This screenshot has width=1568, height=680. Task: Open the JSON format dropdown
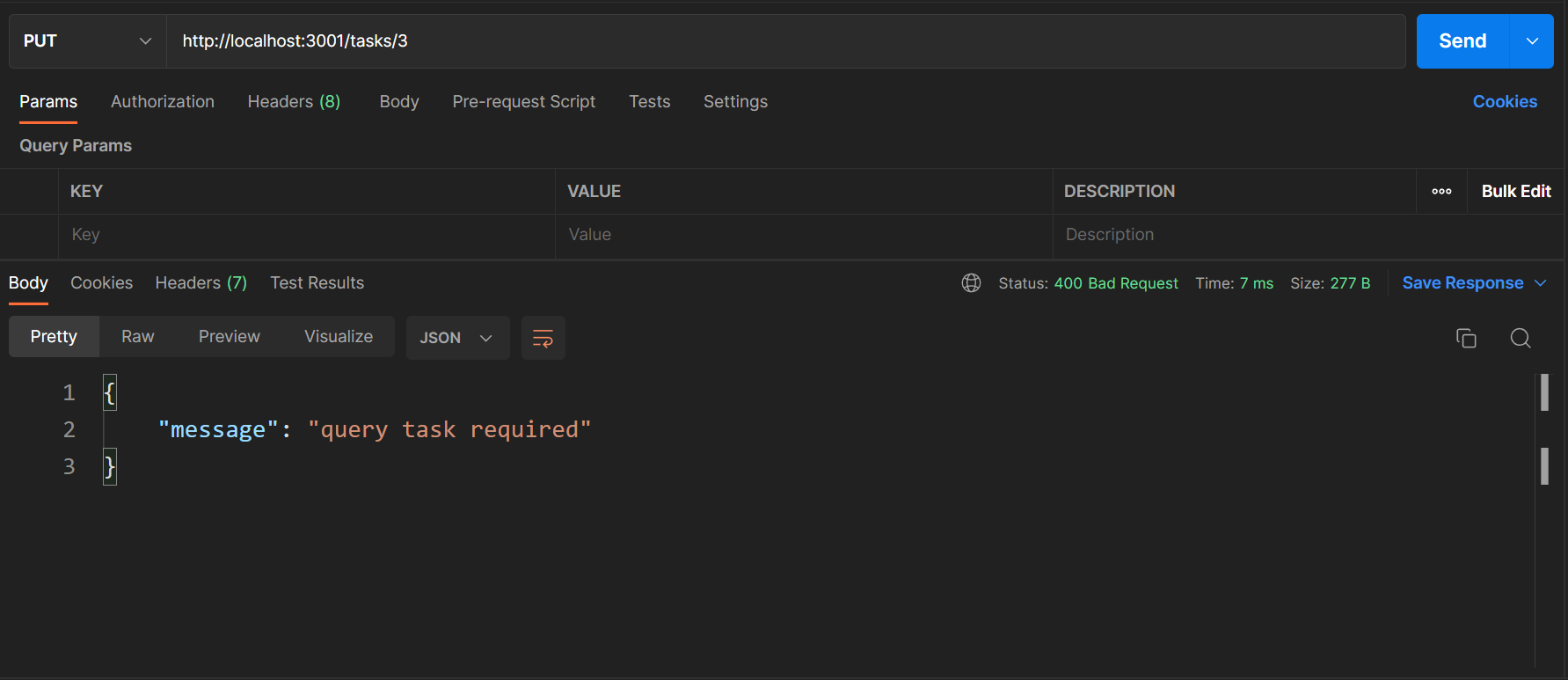457,338
